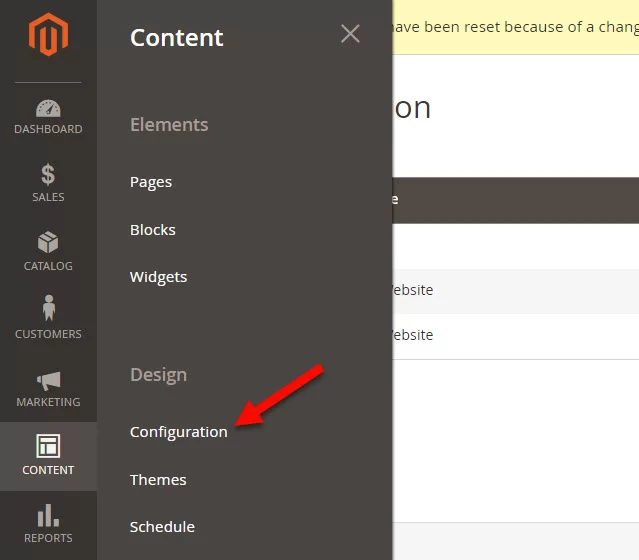Open the Catalog menu
The image size is (639, 560).
pyautogui.click(x=48, y=251)
